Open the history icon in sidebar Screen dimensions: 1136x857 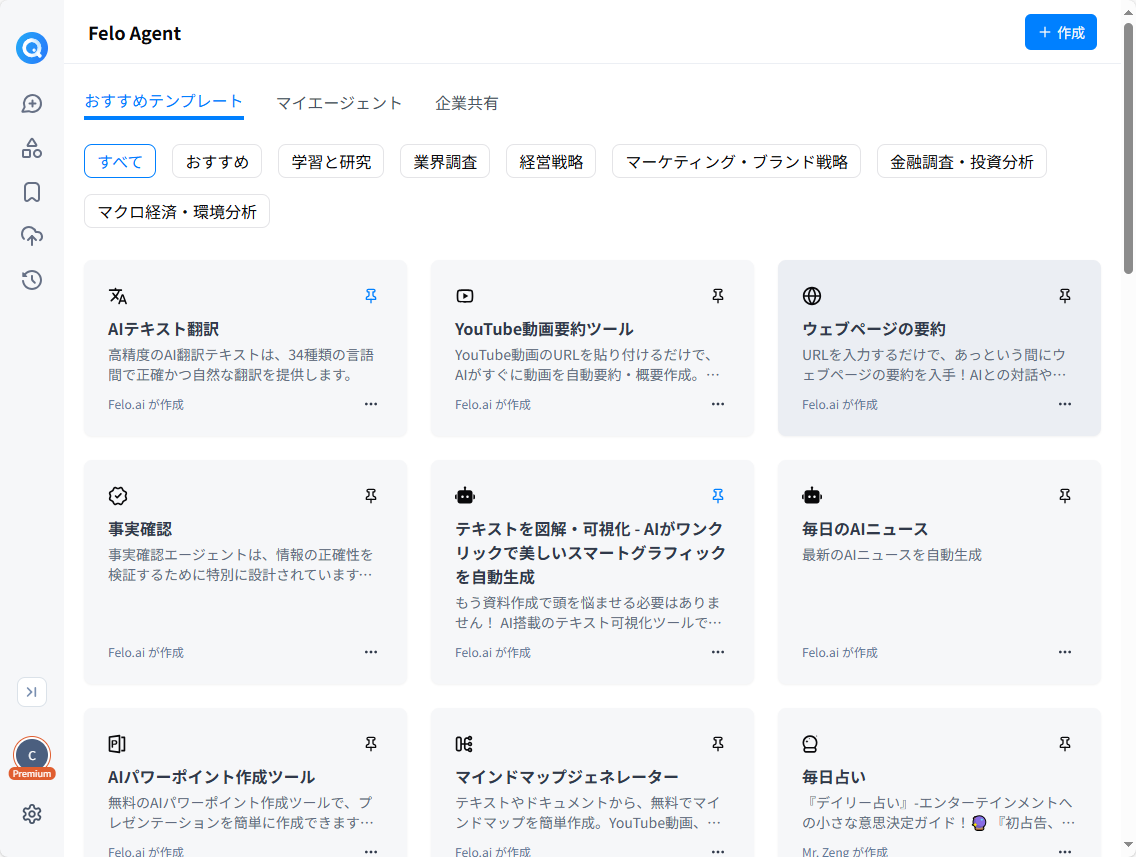coord(32,280)
